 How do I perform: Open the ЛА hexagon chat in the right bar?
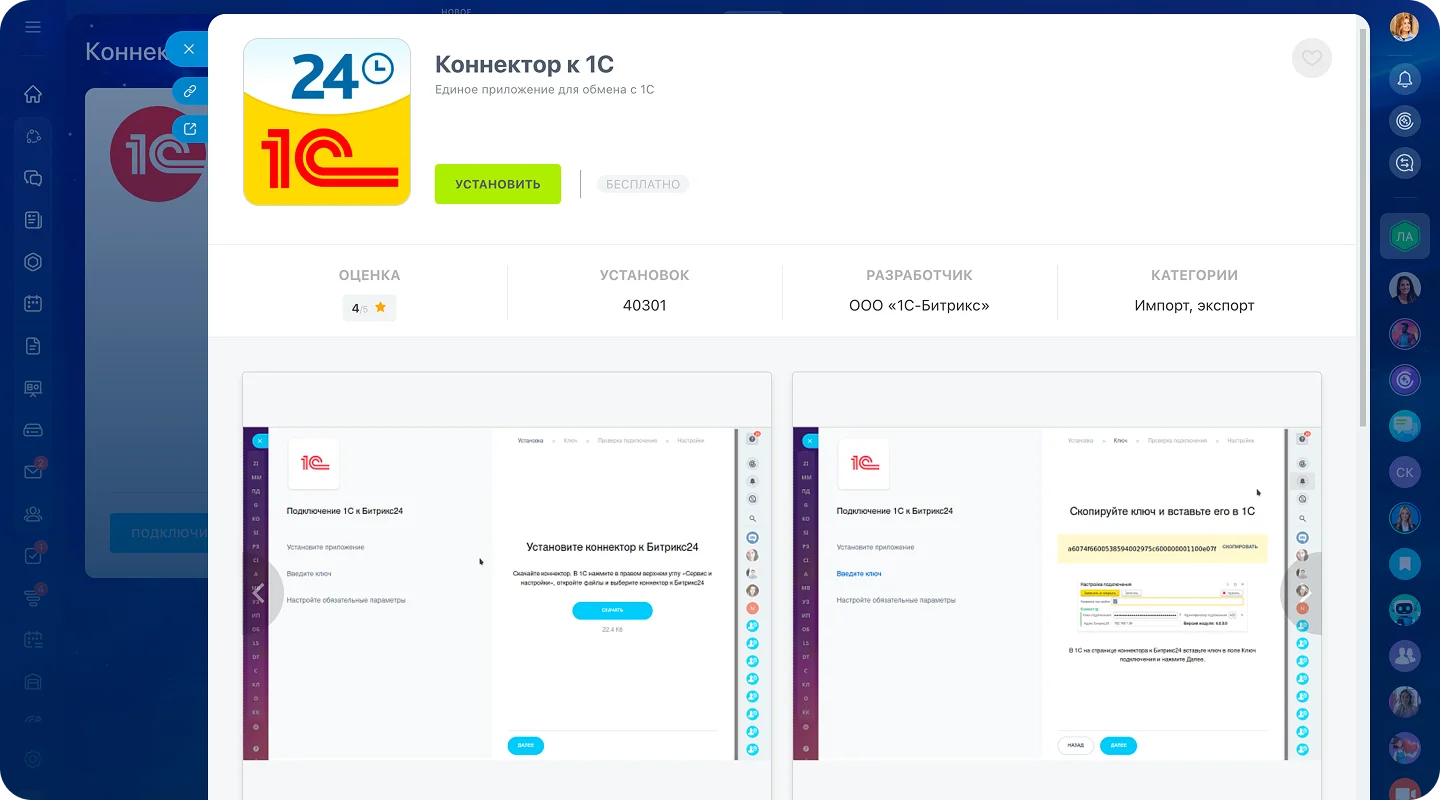pyautogui.click(x=1405, y=237)
